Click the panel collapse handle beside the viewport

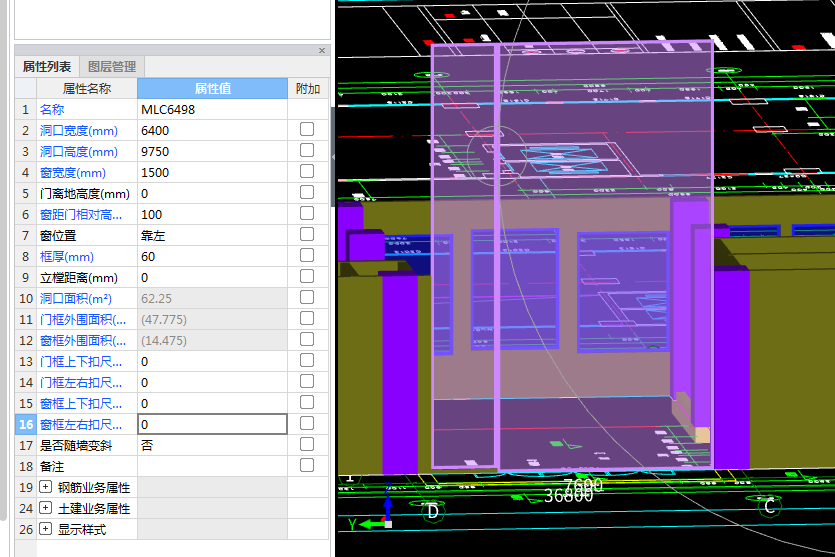click(333, 157)
